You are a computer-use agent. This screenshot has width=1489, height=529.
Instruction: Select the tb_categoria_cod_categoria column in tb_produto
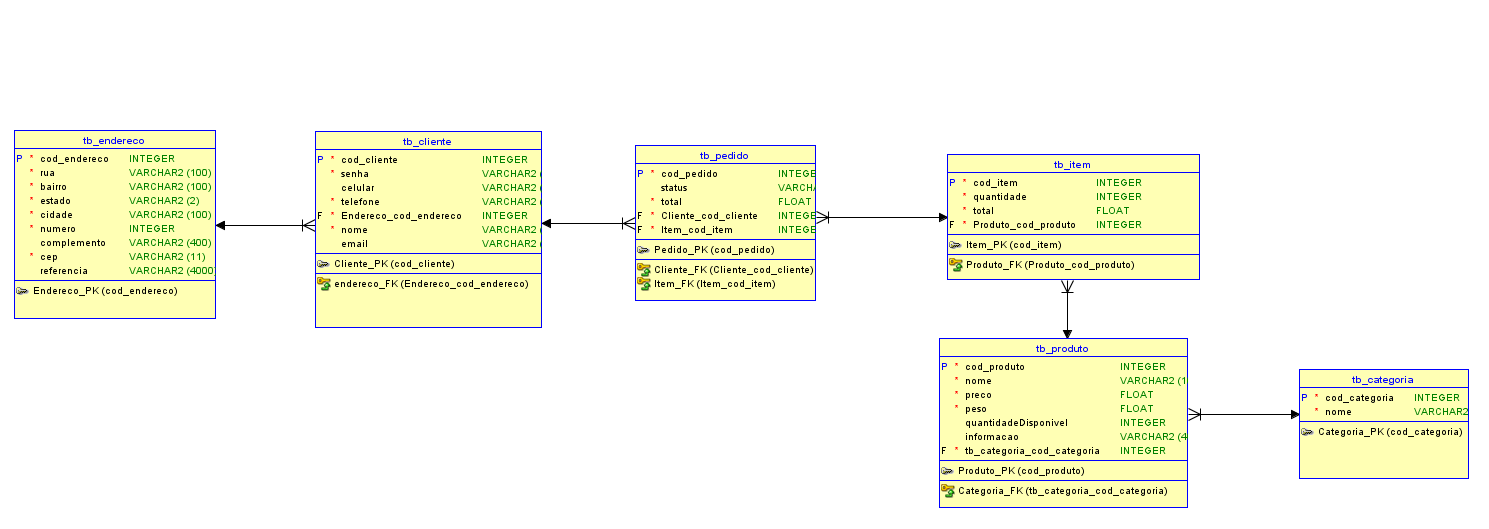pyautogui.click(x=1063, y=450)
